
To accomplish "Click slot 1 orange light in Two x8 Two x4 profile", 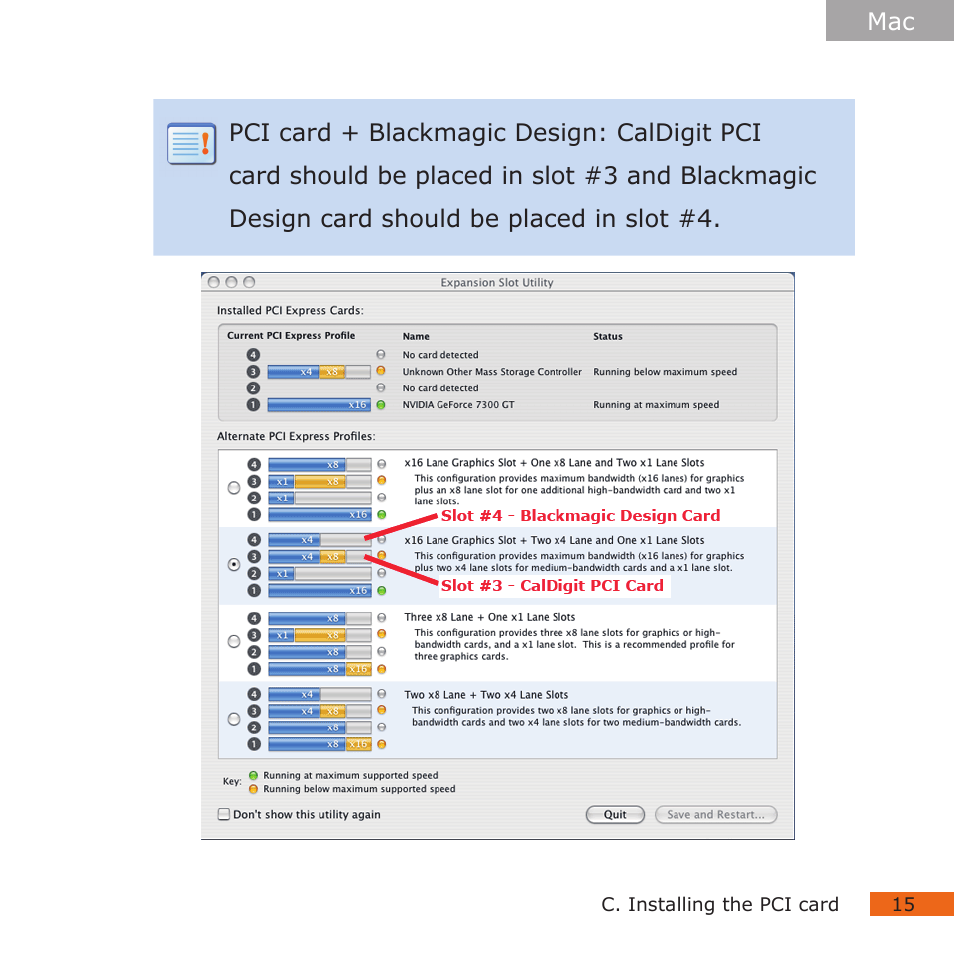I will (x=381, y=744).
